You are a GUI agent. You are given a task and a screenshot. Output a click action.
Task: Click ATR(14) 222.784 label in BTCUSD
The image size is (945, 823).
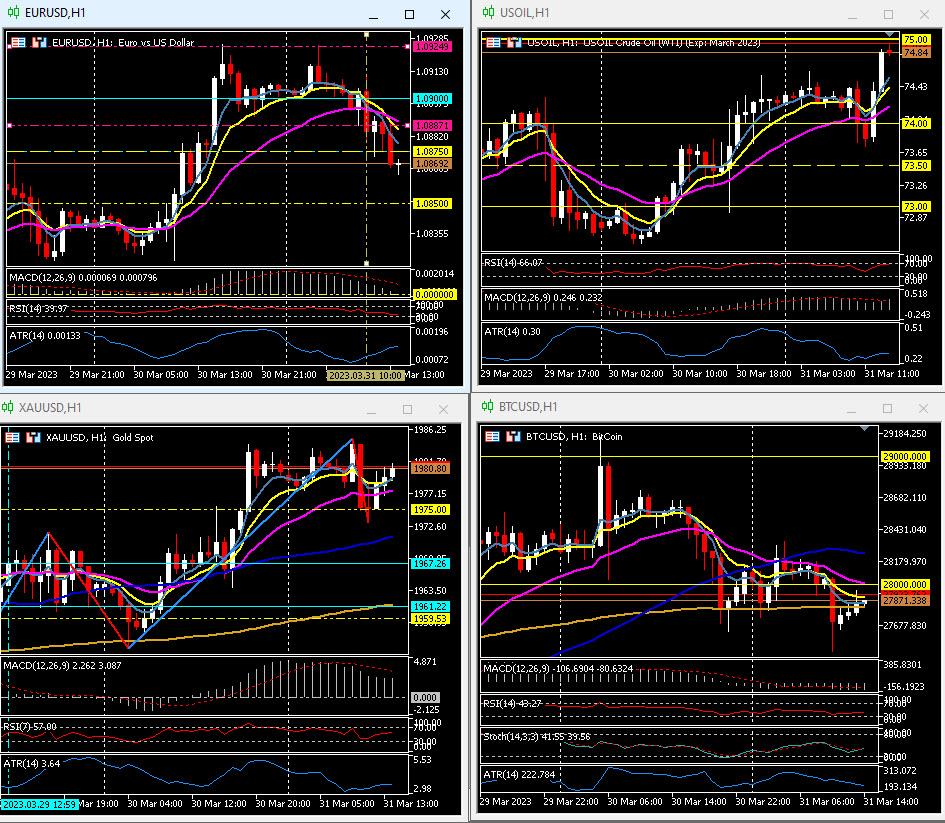pyautogui.click(x=520, y=774)
